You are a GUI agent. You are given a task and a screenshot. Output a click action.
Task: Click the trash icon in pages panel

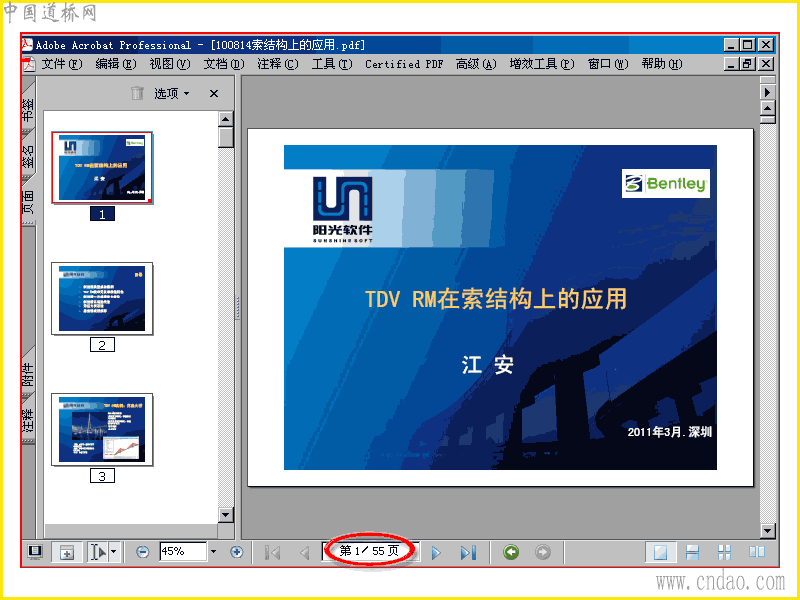(137, 93)
